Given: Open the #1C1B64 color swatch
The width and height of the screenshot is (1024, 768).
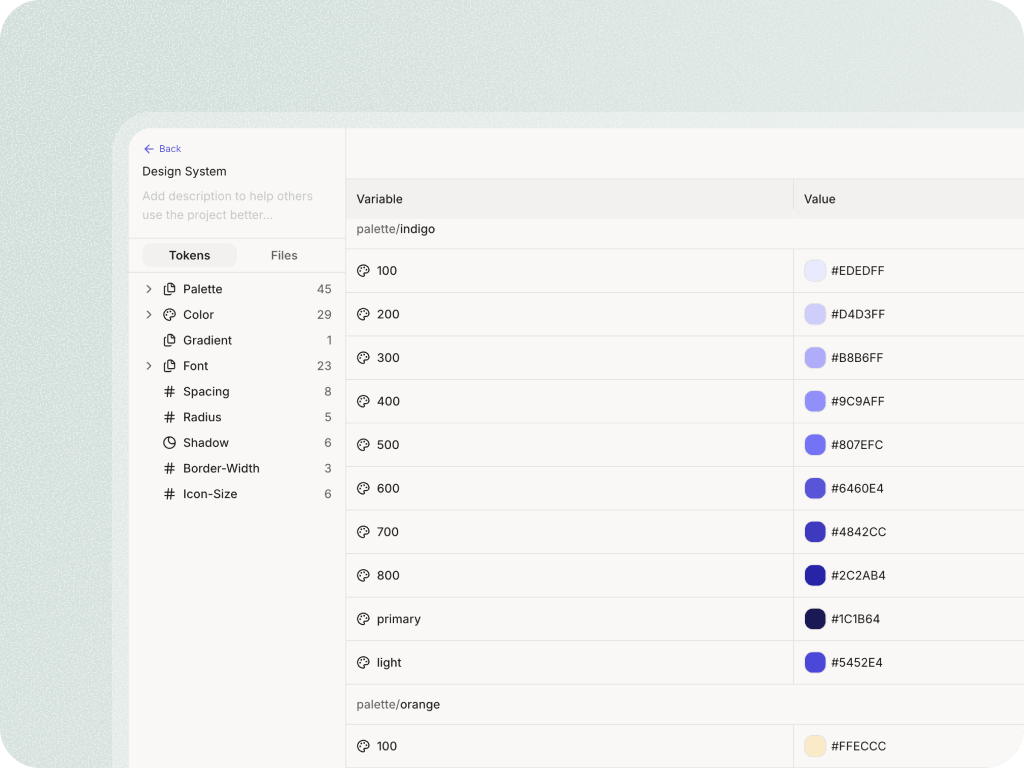Looking at the screenshot, I should pos(815,619).
